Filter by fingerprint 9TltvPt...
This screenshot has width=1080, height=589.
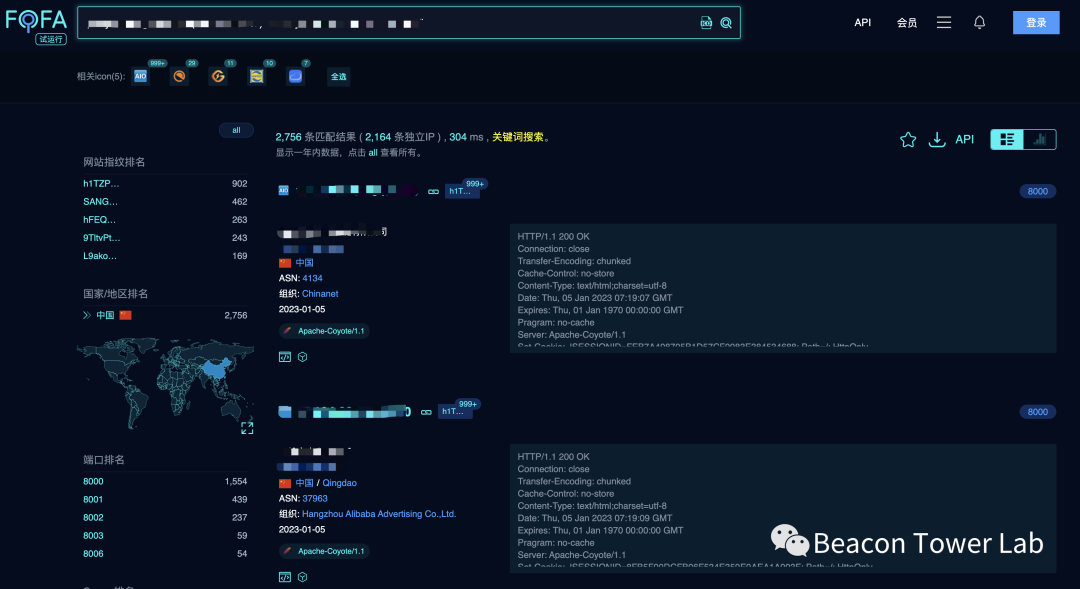click(101, 238)
